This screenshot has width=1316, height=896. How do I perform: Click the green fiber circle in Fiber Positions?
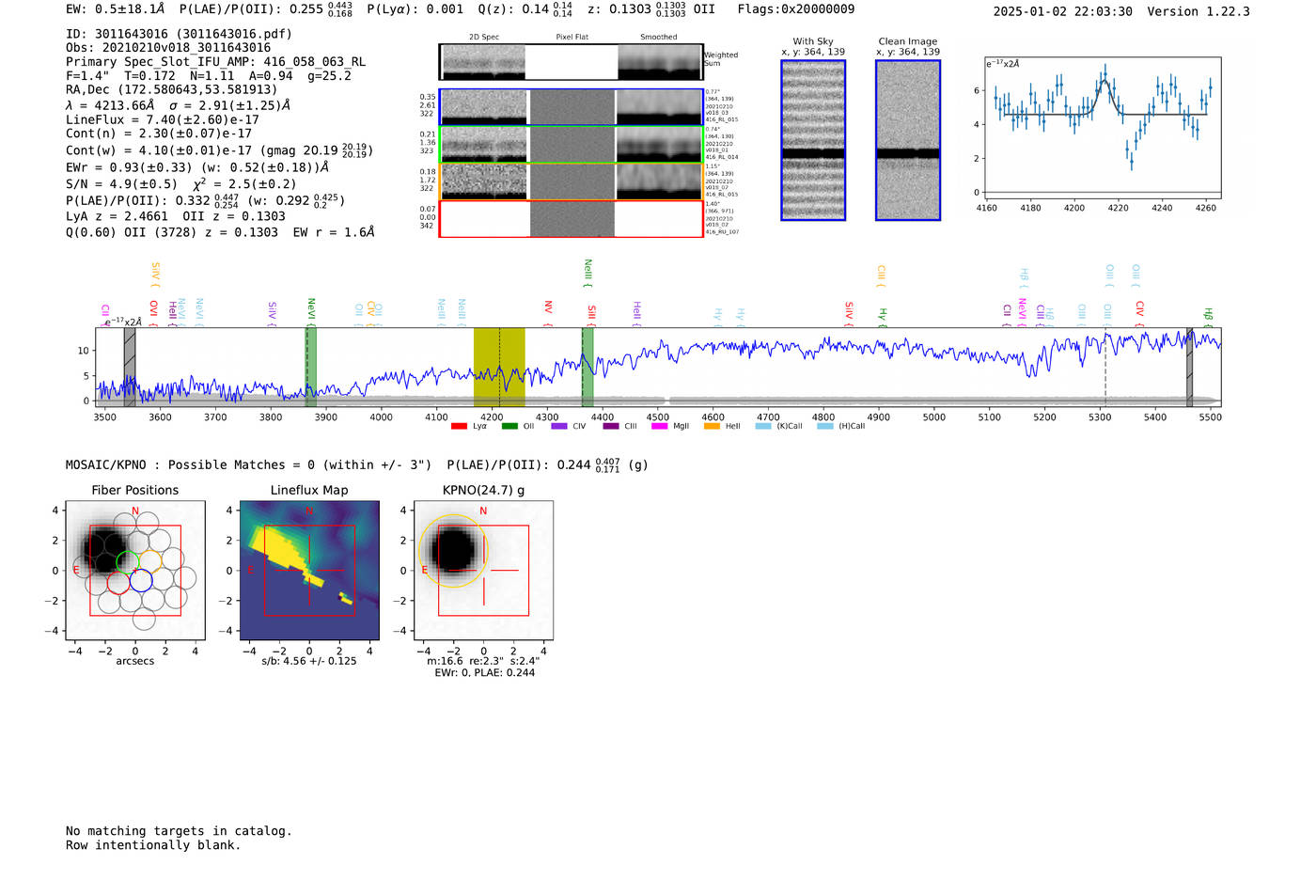tap(127, 562)
